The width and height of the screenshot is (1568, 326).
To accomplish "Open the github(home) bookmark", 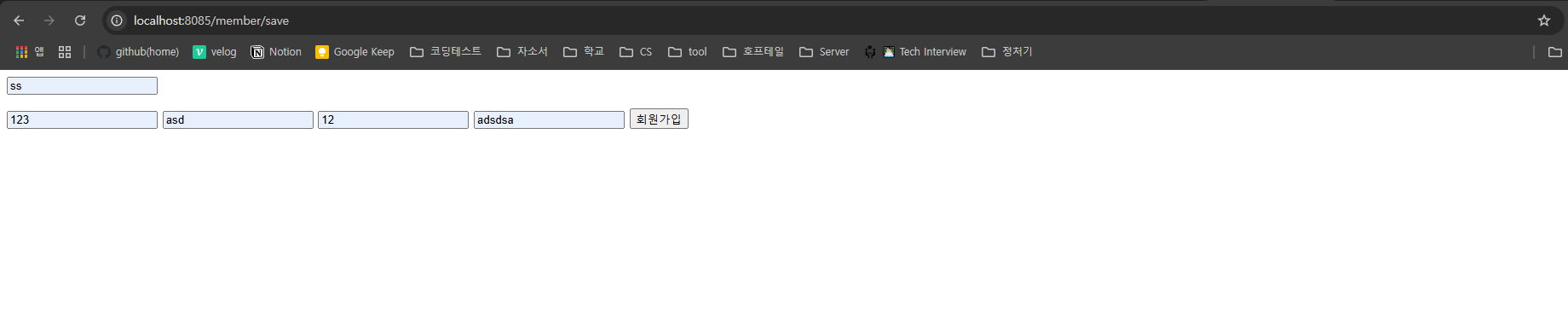I will pos(138,52).
